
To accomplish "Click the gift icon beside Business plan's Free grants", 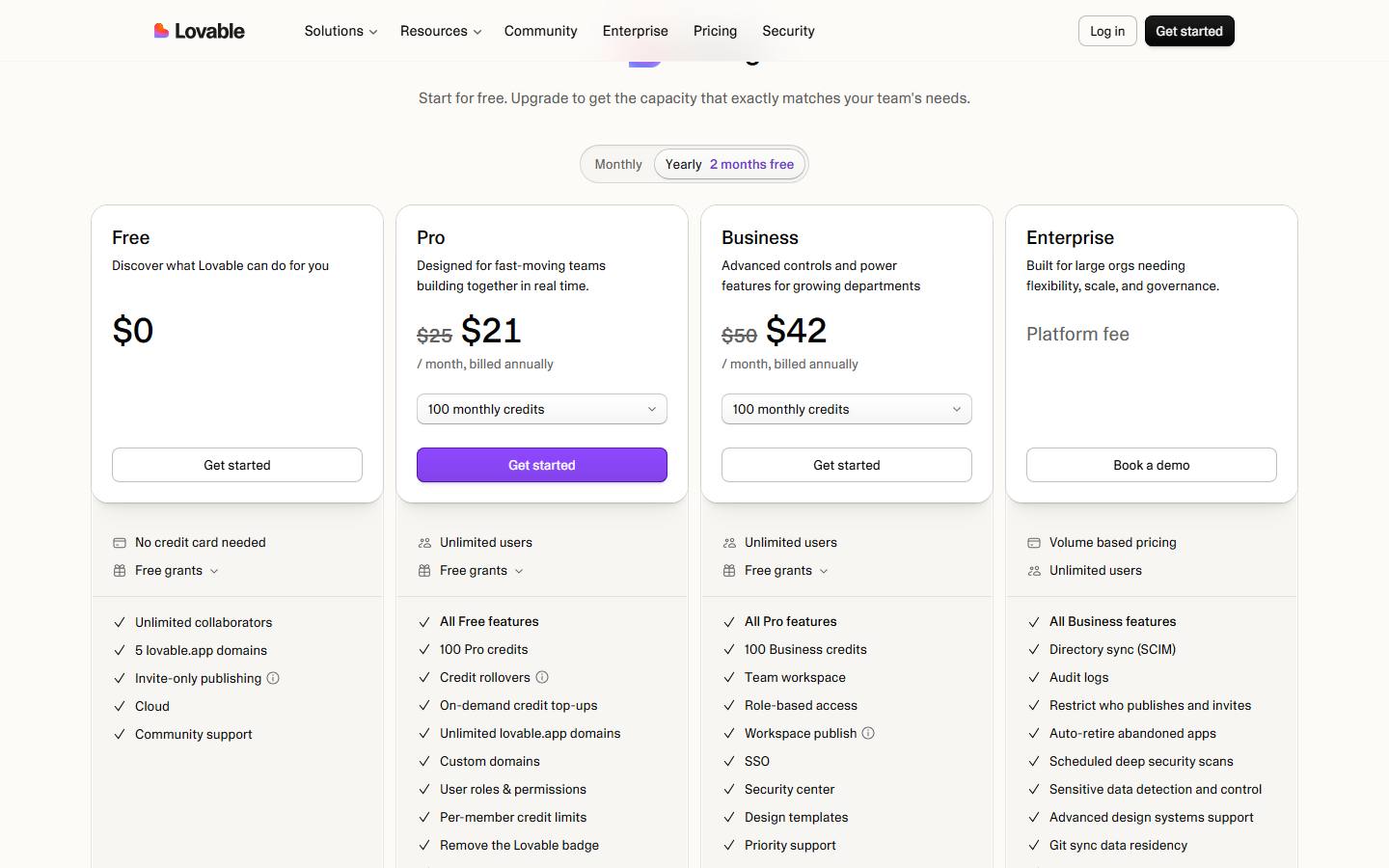I will pos(729,571).
